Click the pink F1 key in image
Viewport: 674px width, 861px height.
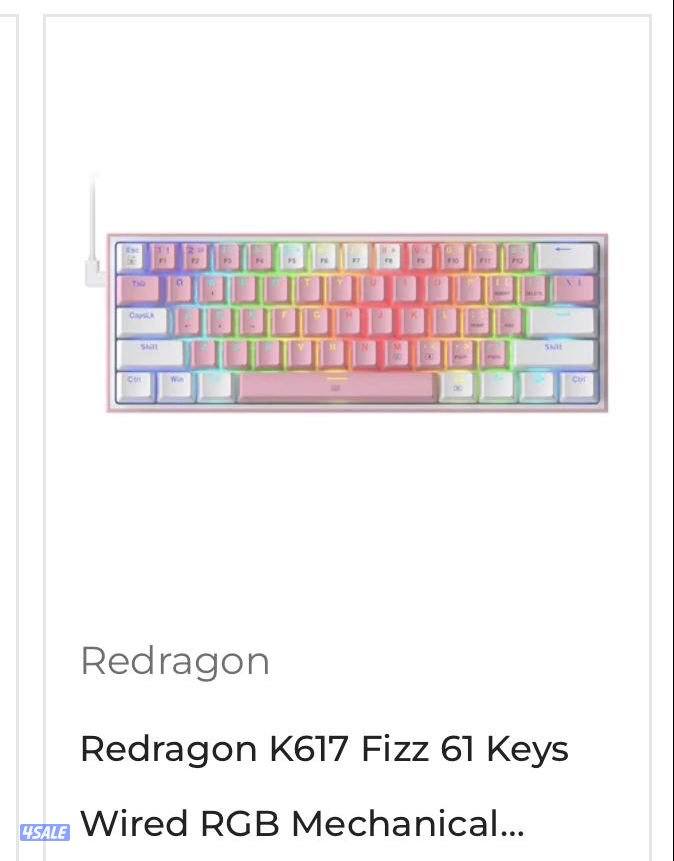(163, 257)
